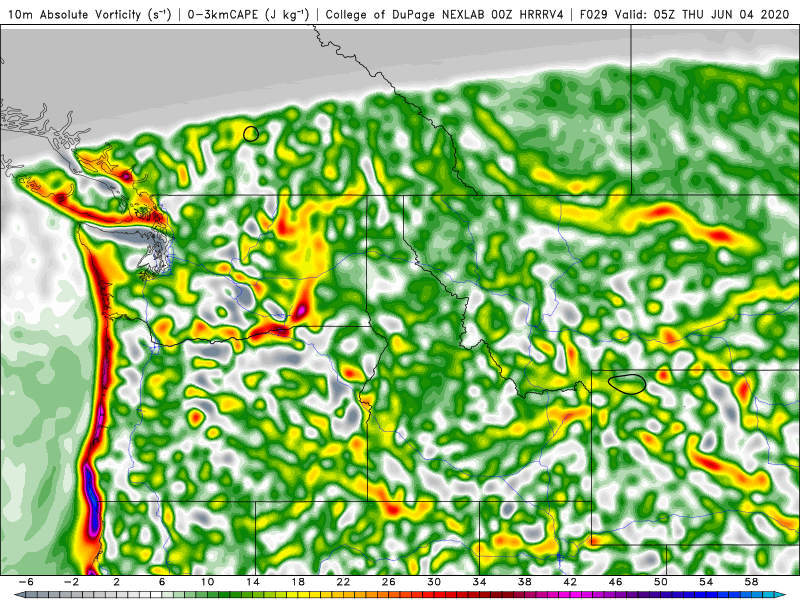Click the '26' colorbar label
This screenshot has width=800, height=600.
click(x=389, y=582)
